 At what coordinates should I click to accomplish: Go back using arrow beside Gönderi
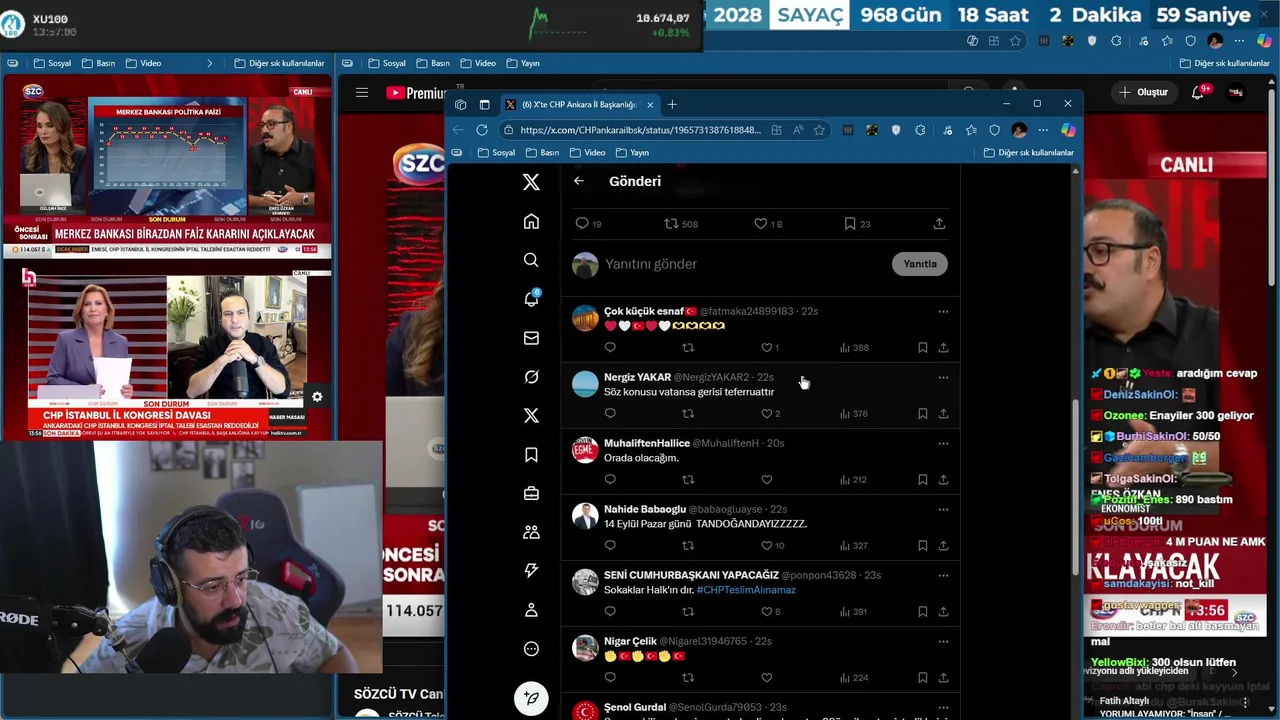click(x=579, y=181)
